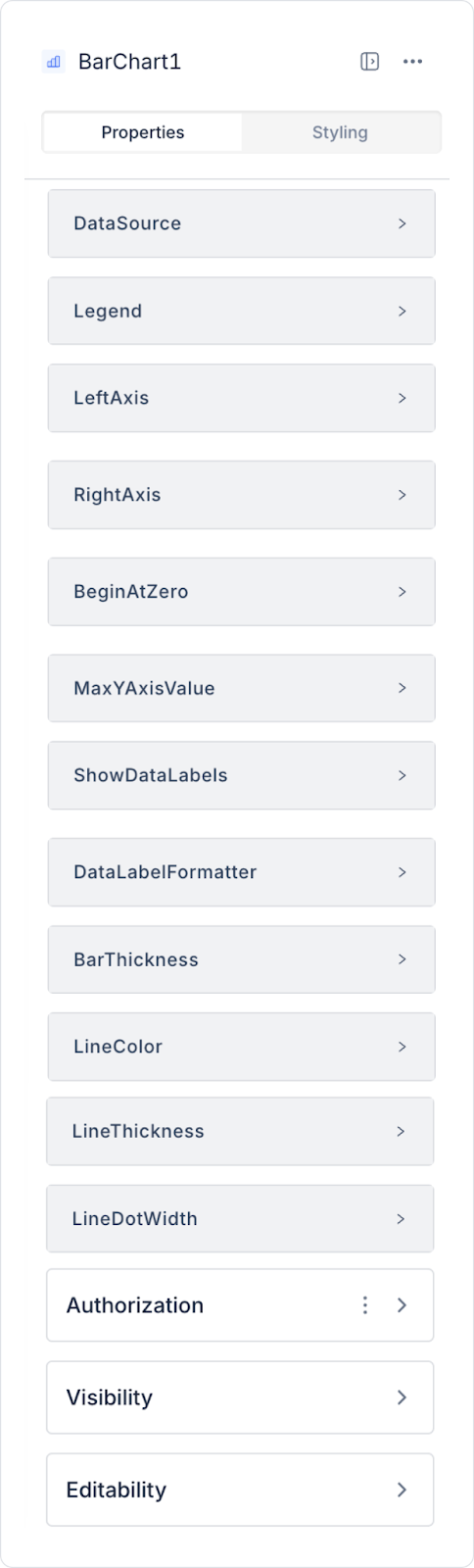Open DataLabelFormatter property
The height and width of the screenshot is (1568, 474).
click(241, 872)
